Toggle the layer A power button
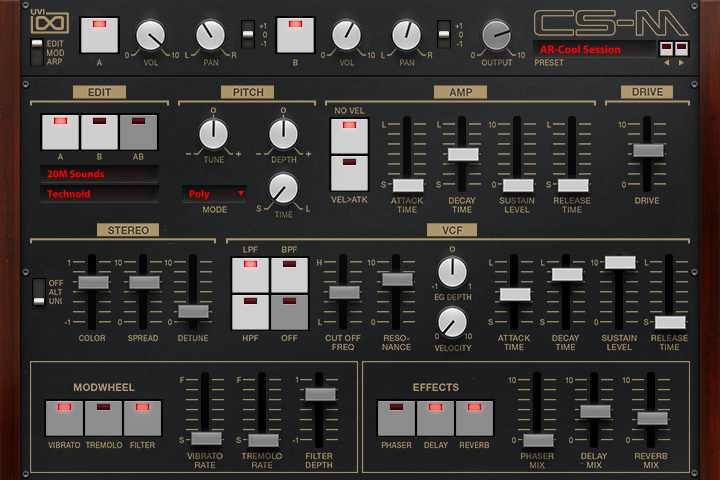This screenshot has height=480, width=720. [x=98, y=34]
